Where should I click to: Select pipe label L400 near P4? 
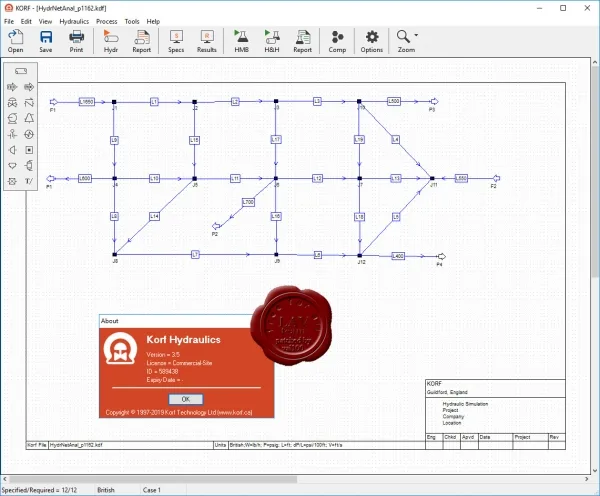click(x=398, y=256)
